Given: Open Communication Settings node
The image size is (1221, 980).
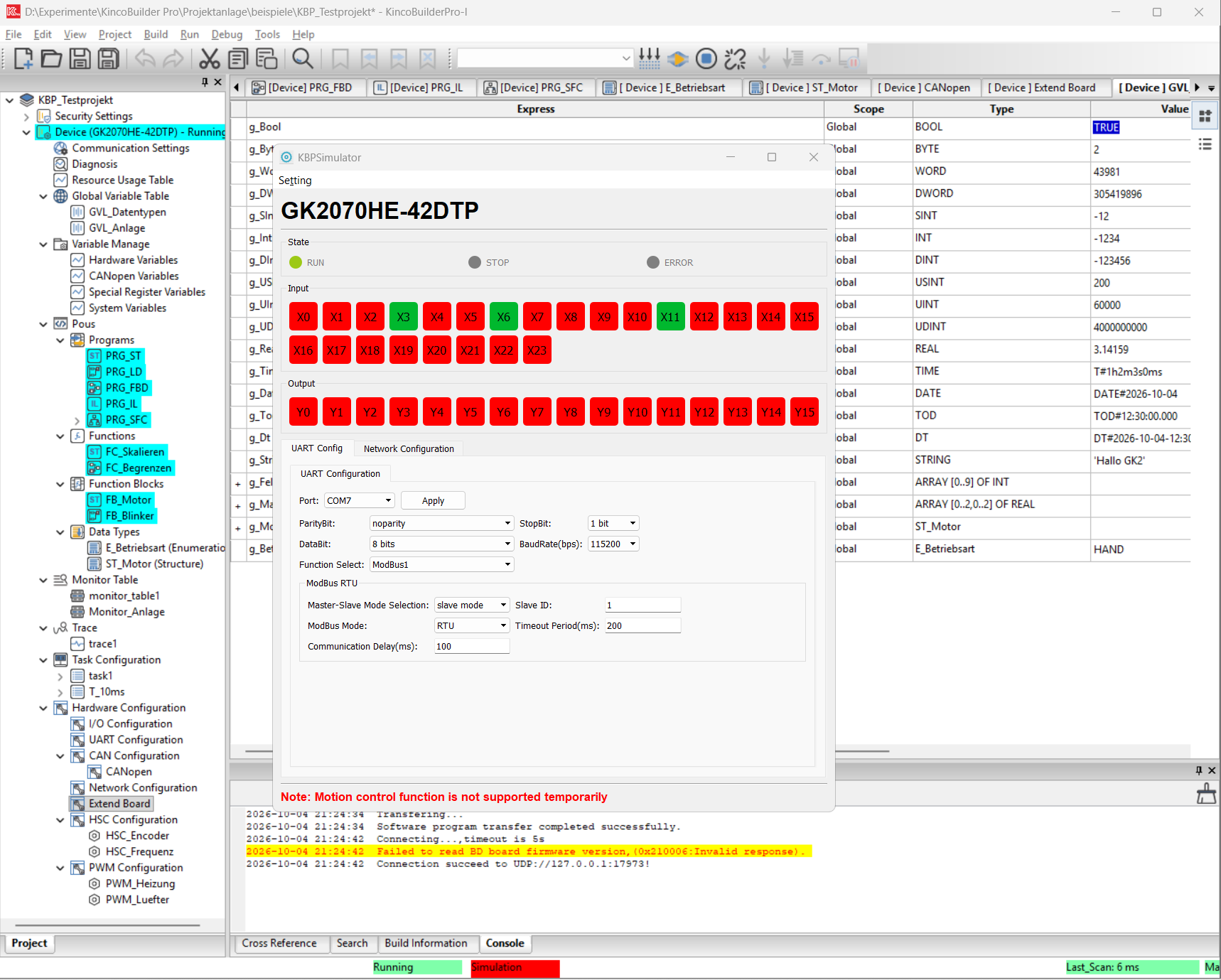Looking at the screenshot, I should point(131,148).
